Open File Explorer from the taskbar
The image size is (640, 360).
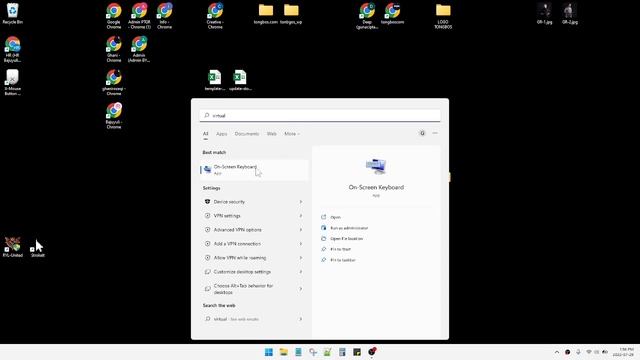(x=284, y=352)
